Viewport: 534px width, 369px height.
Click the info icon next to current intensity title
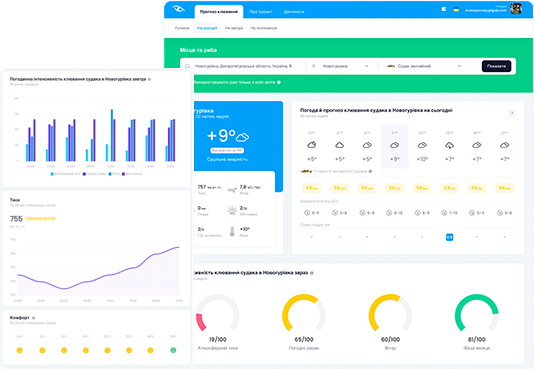point(312,273)
